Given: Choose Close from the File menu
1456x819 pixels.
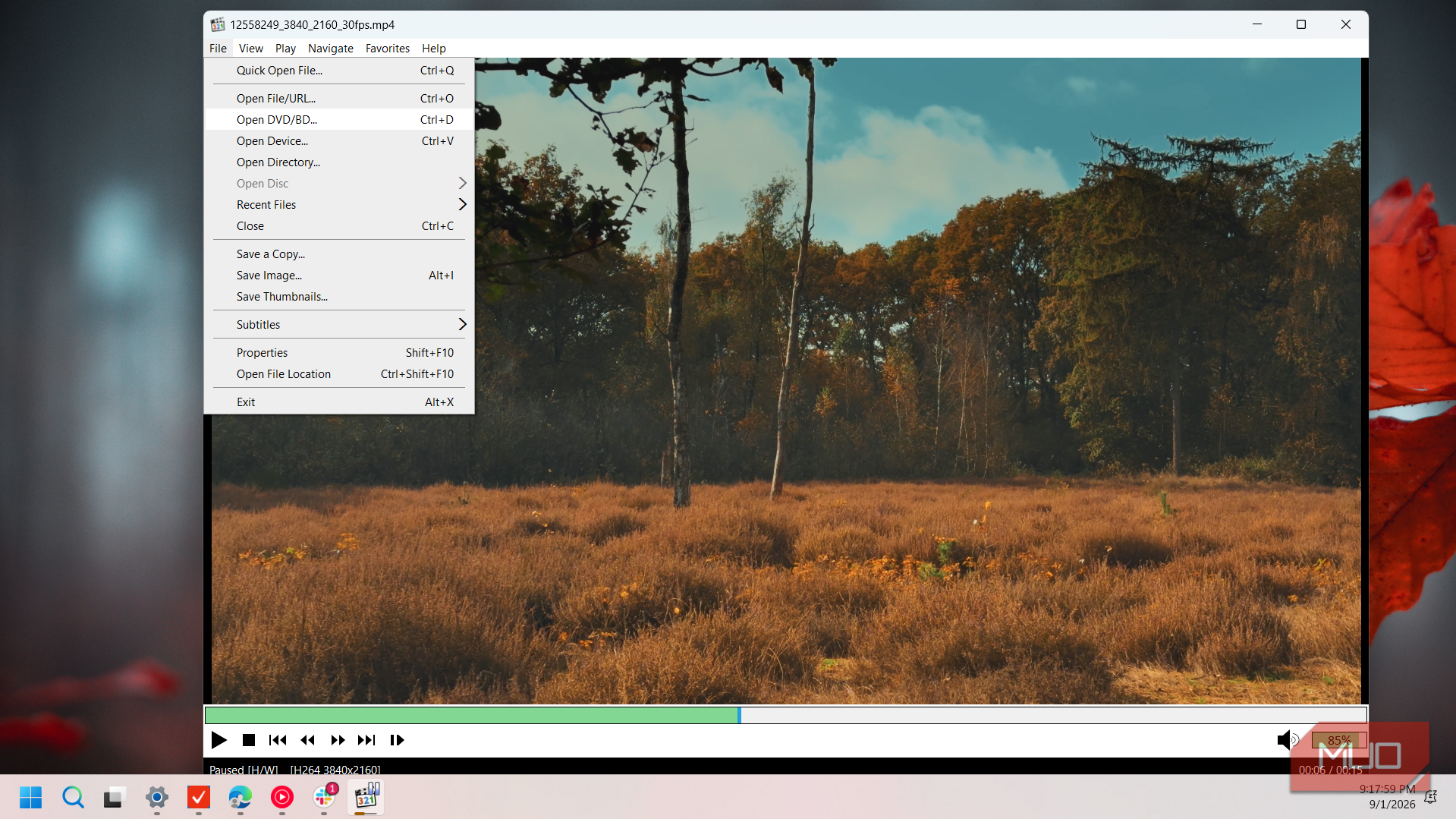Looking at the screenshot, I should click(x=339, y=226).
